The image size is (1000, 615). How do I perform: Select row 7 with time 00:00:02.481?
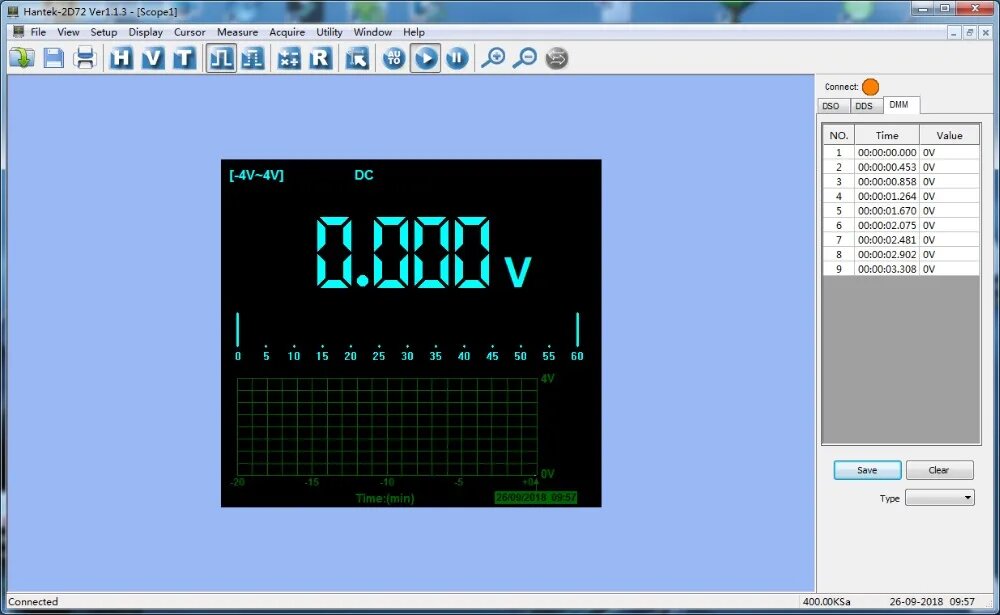901,240
